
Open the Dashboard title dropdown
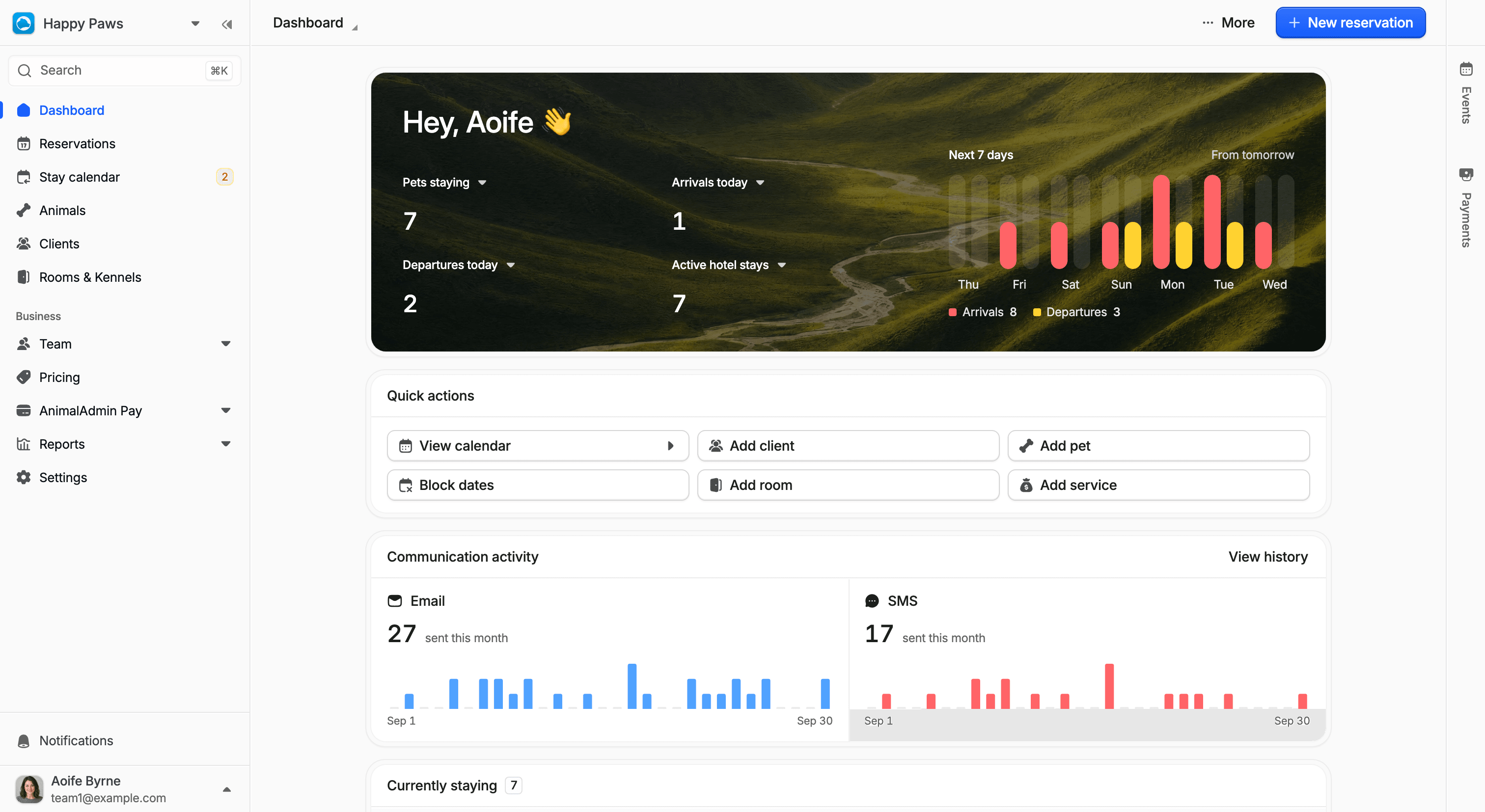(355, 27)
